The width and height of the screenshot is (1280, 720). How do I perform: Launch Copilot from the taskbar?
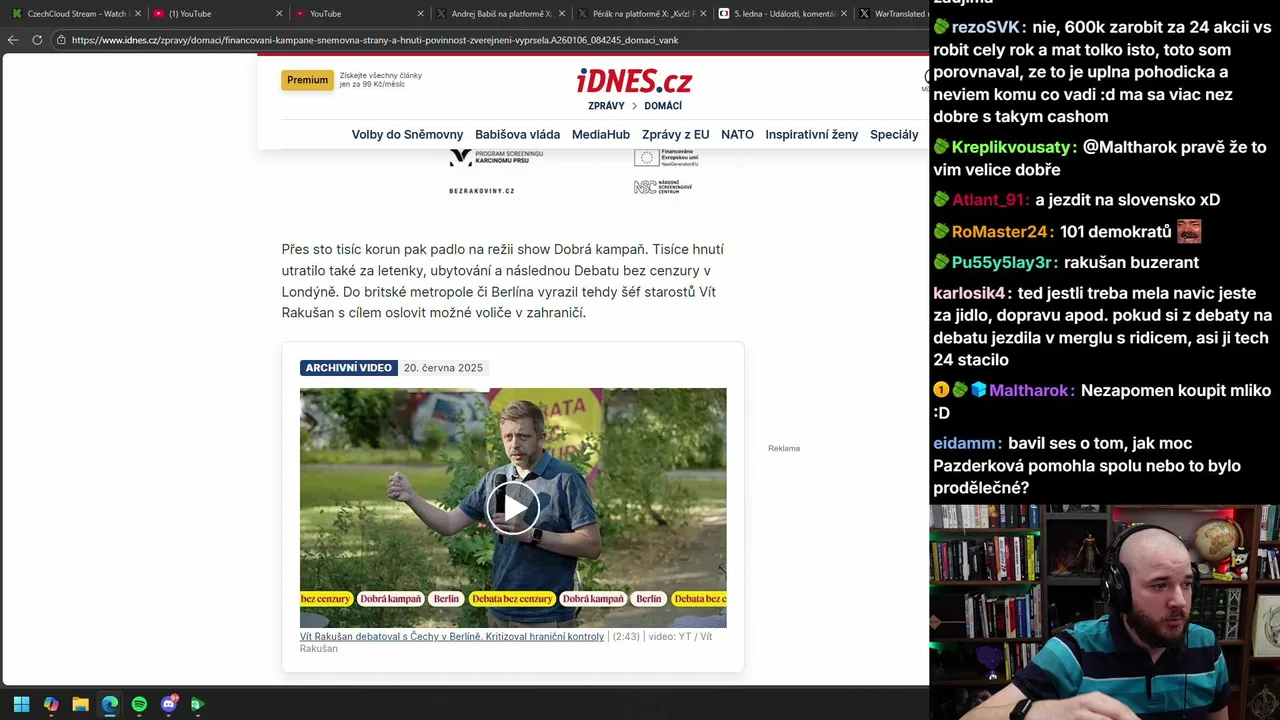pyautogui.click(x=51, y=704)
